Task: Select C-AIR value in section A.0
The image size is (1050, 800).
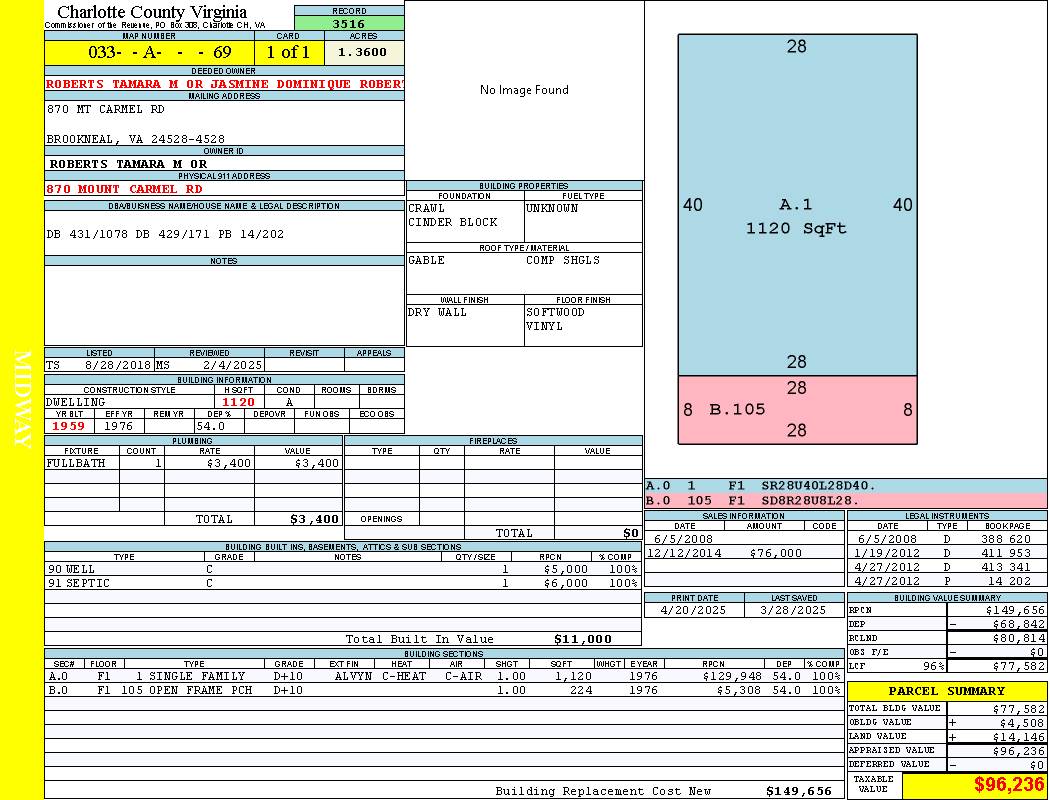Action: point(463,676)
